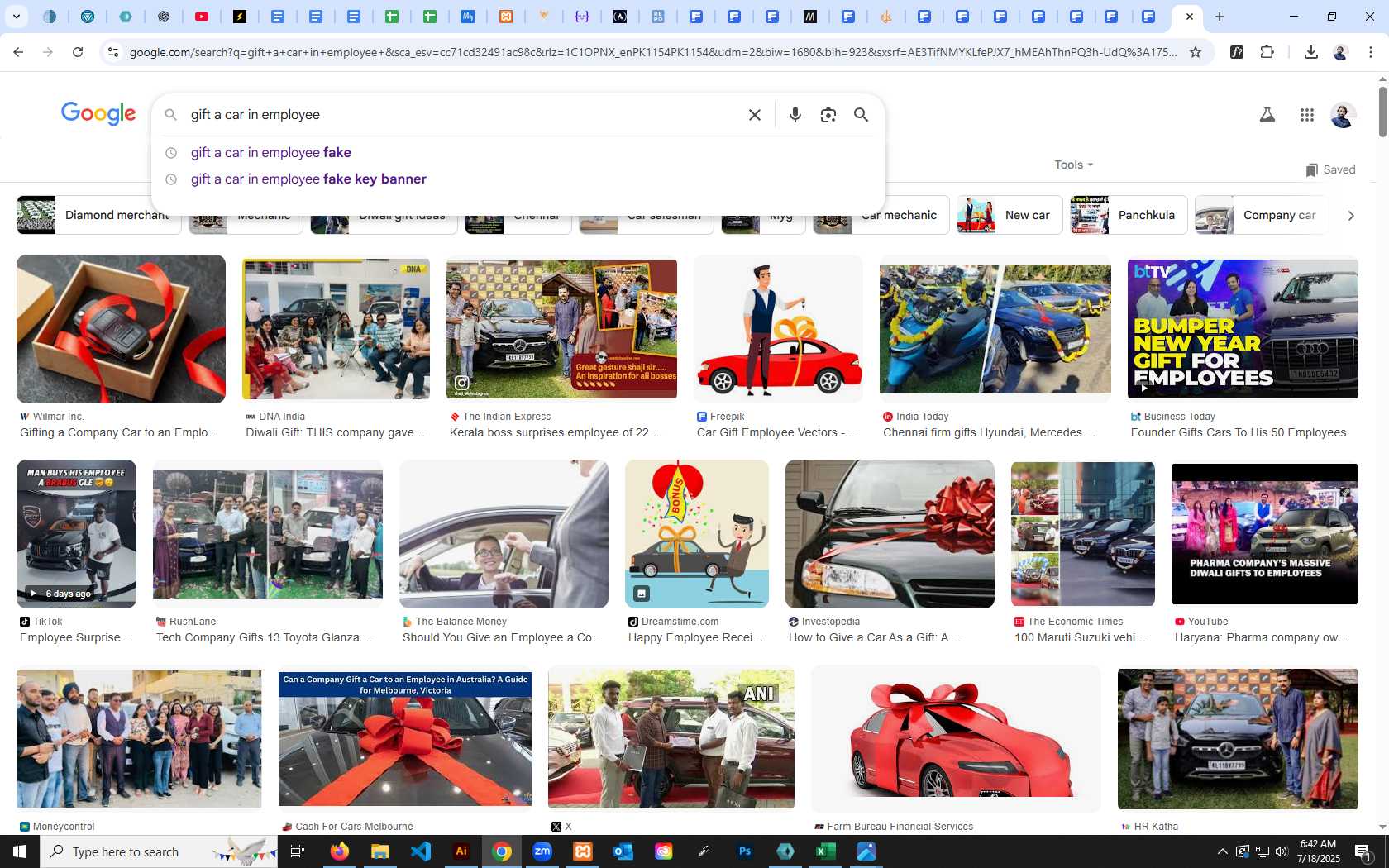Open new browser tab
The image size is (1389, 868).
(1220, 17)
